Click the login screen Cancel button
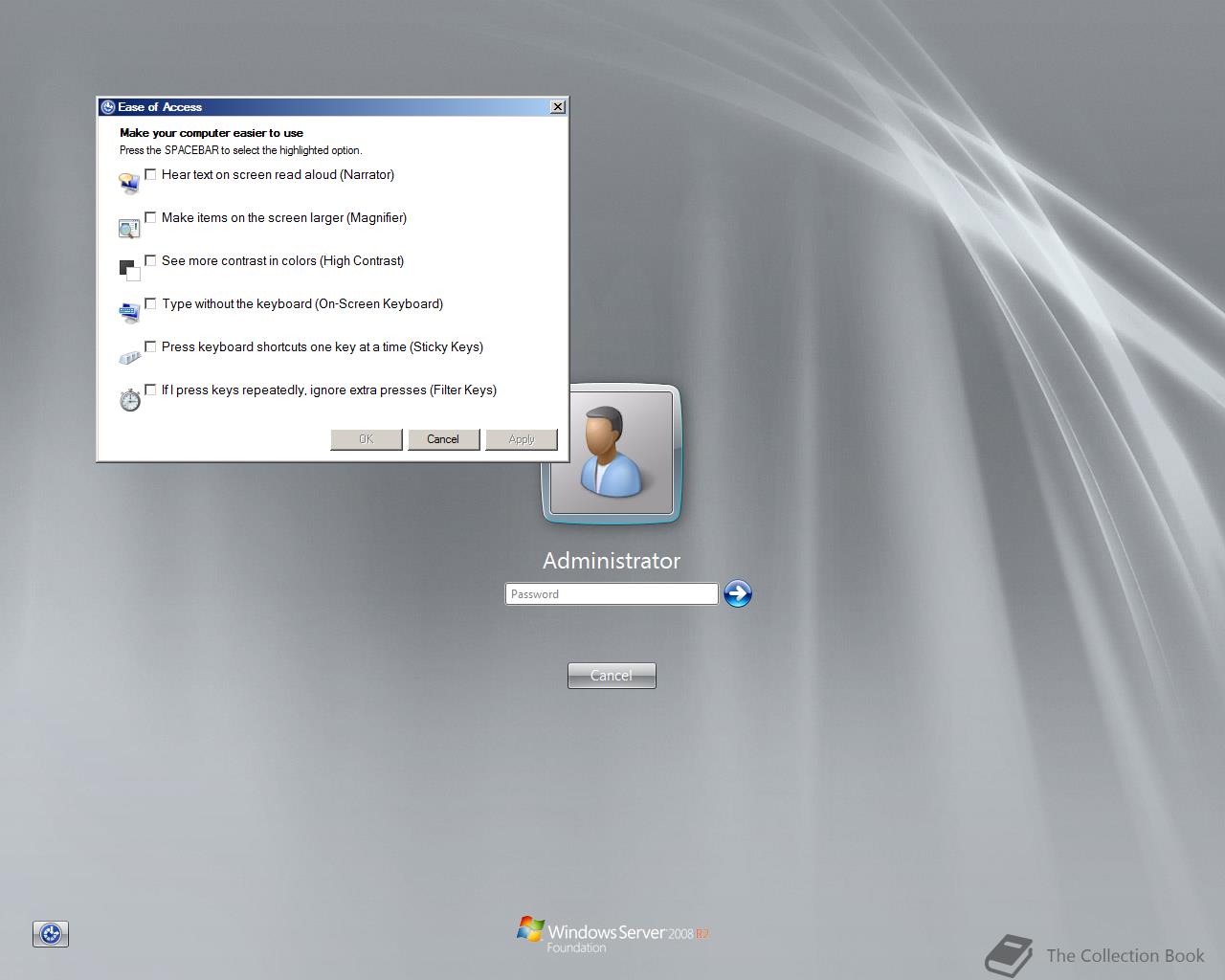This screenshot has height=980, width=1225. click(612, 676)
